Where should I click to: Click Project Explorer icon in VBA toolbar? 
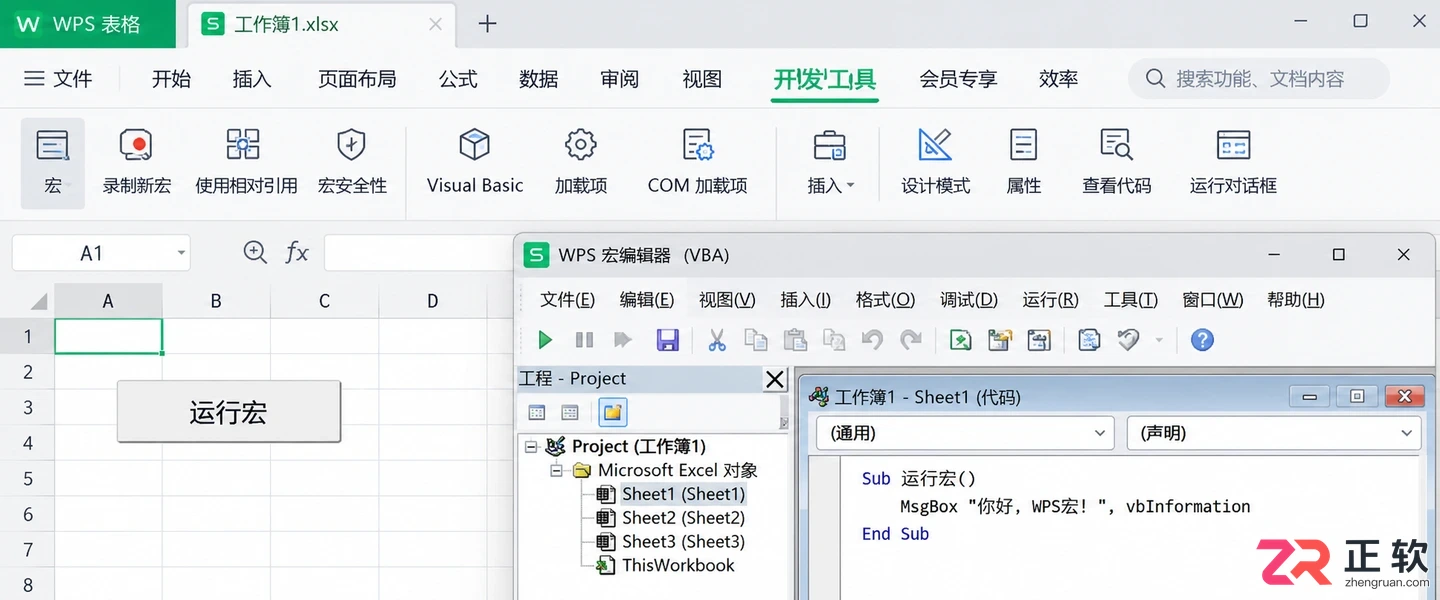pos(1000,340)
